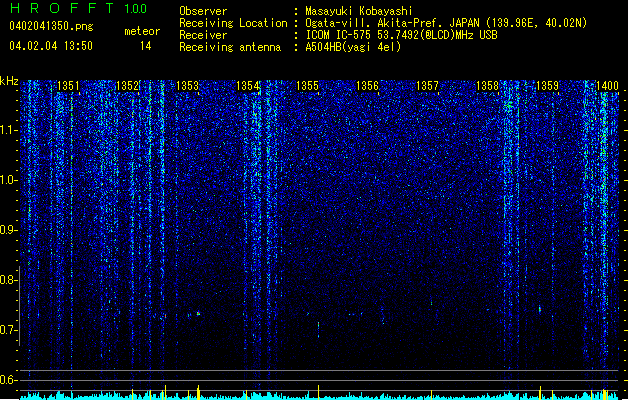Click the 1351 time marker

[x=68, y=86]
